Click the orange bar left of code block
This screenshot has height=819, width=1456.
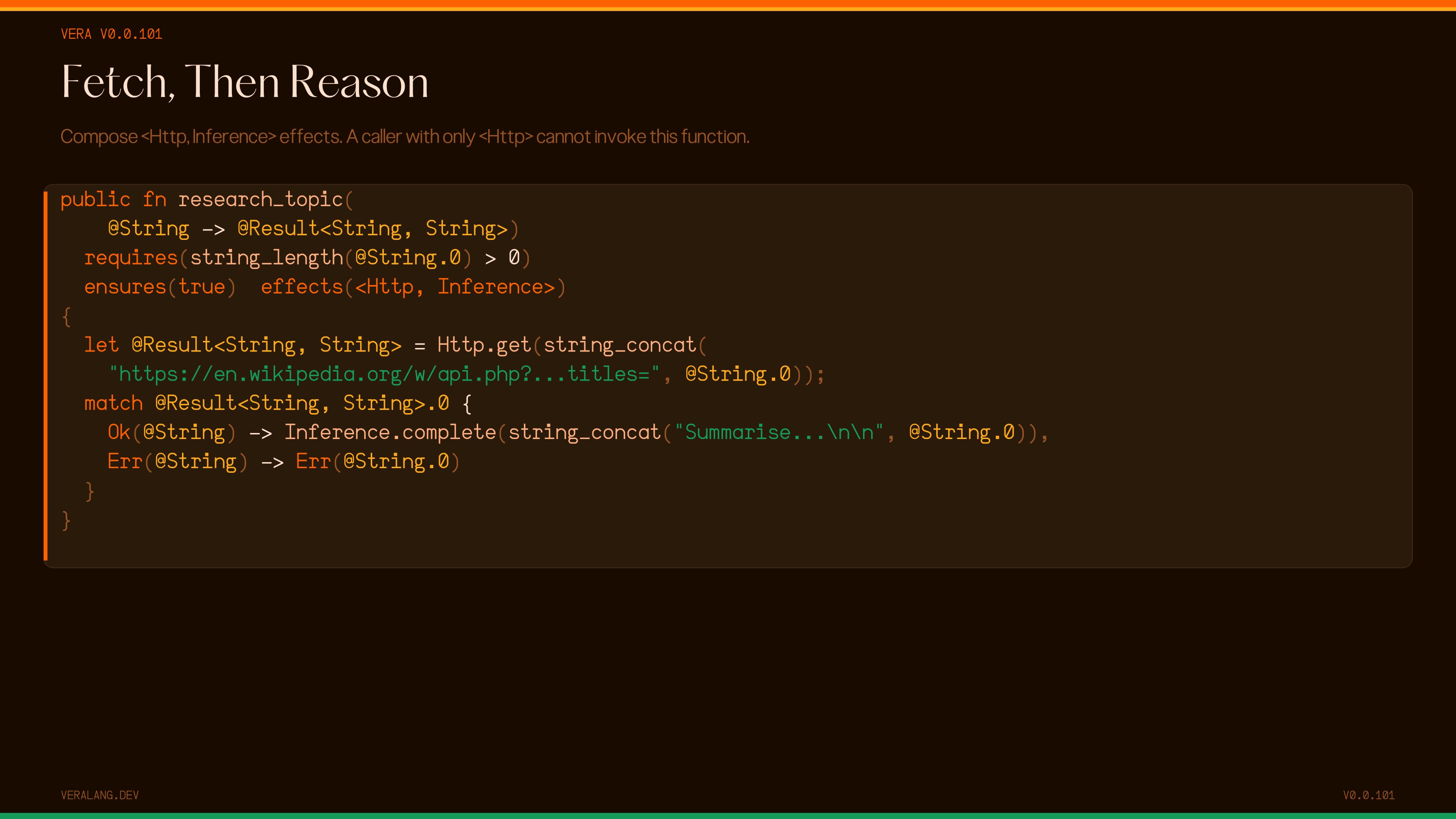[x=46, y=376]
